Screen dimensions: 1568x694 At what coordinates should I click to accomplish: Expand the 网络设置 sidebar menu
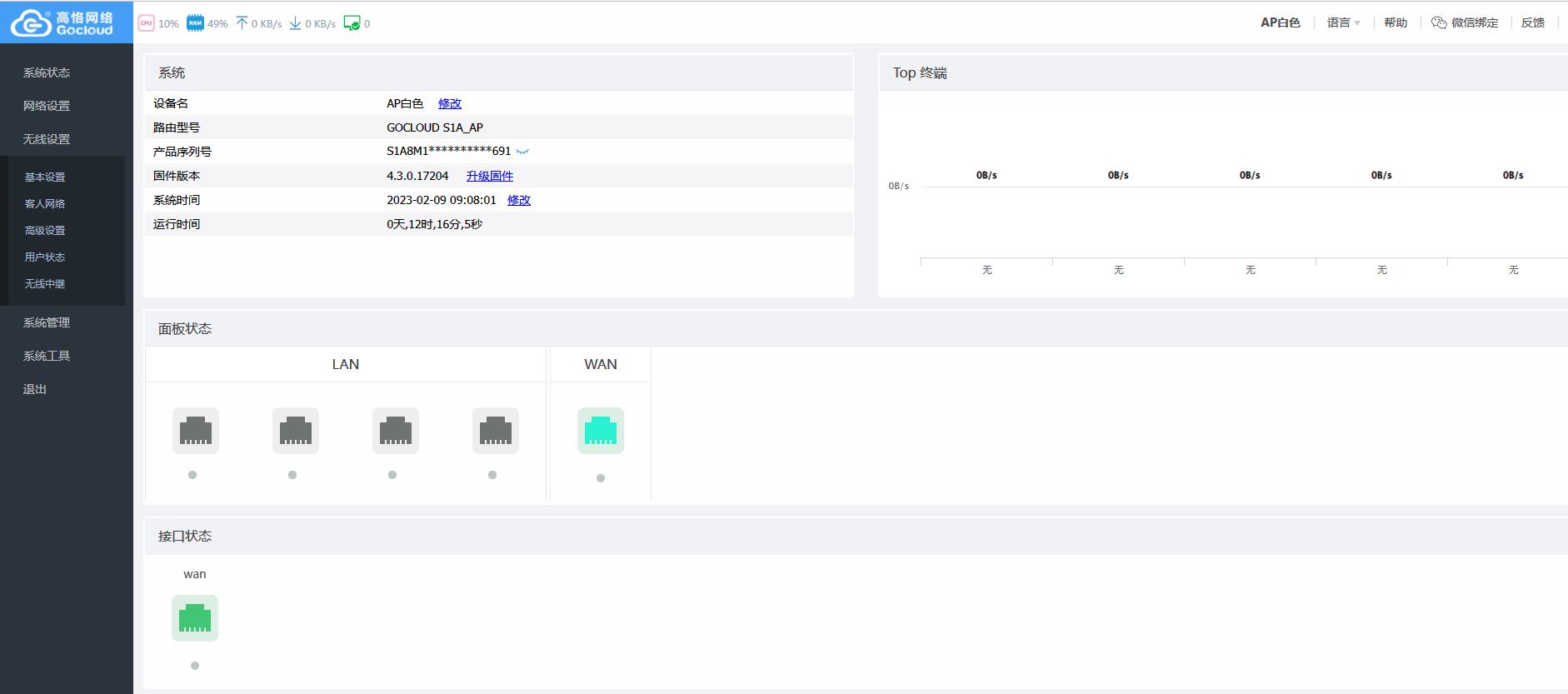pyautogui.click(x=47, y=106)
